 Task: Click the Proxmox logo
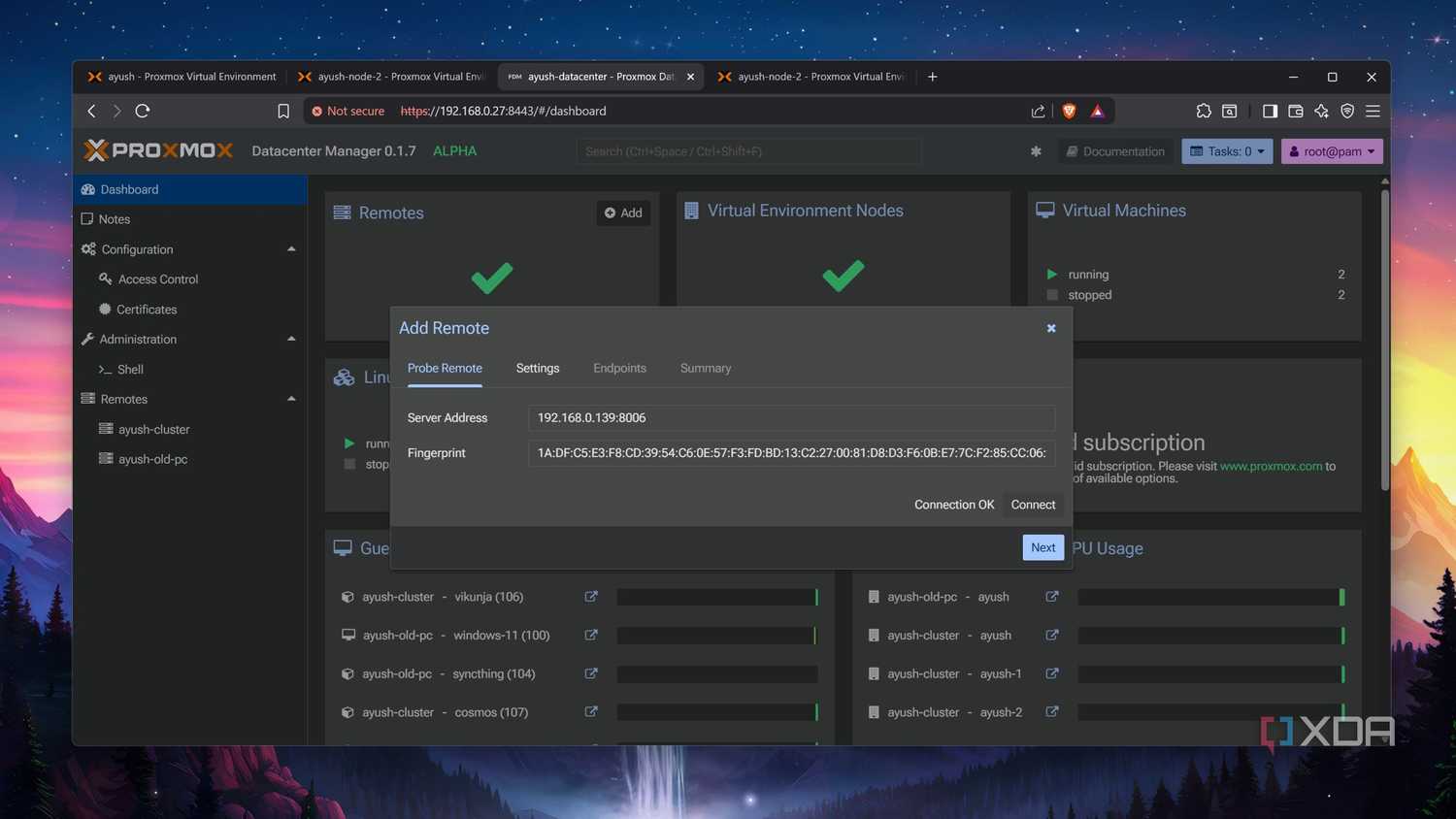point(158,150)
